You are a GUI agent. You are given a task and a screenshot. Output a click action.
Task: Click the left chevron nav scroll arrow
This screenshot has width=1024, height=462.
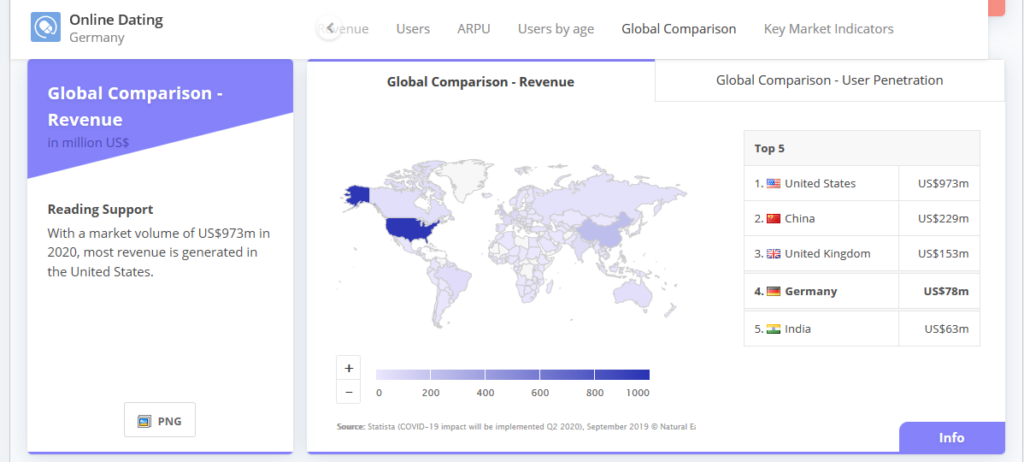(x=330, y=27)
